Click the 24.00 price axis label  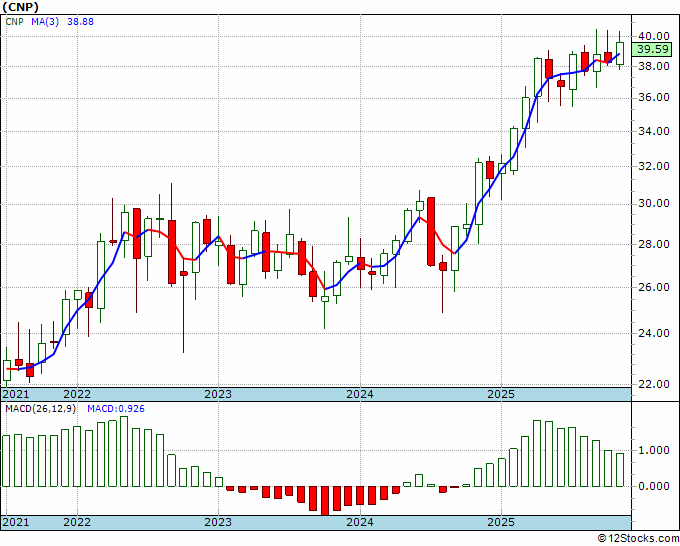[x=654, y=333]
